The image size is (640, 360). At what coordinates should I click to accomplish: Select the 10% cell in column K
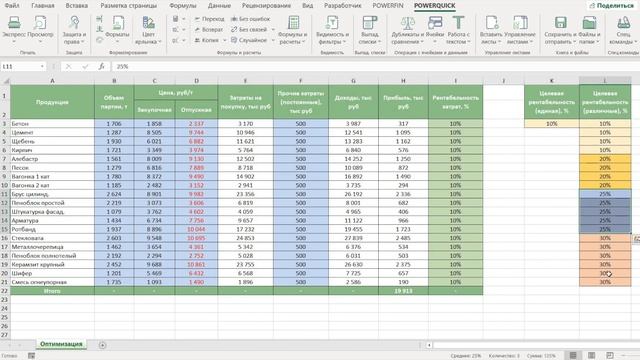tap(552, 123)
